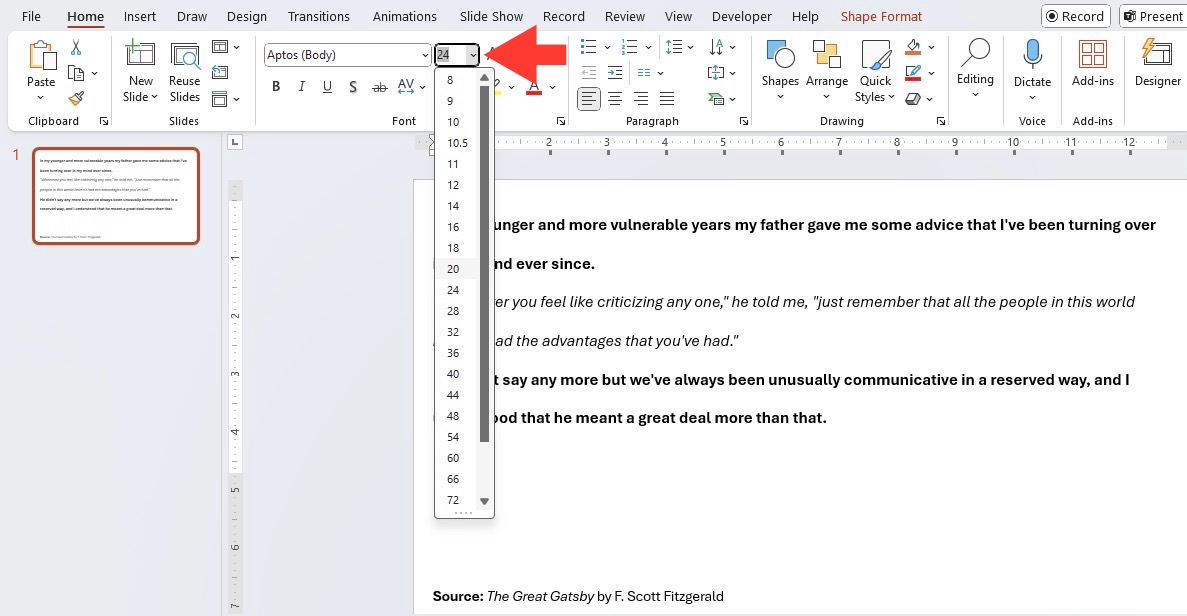Switch to the Insert tab
Image resolution: width=1187 pixels, height=616 pixels.
click(139, 16)
